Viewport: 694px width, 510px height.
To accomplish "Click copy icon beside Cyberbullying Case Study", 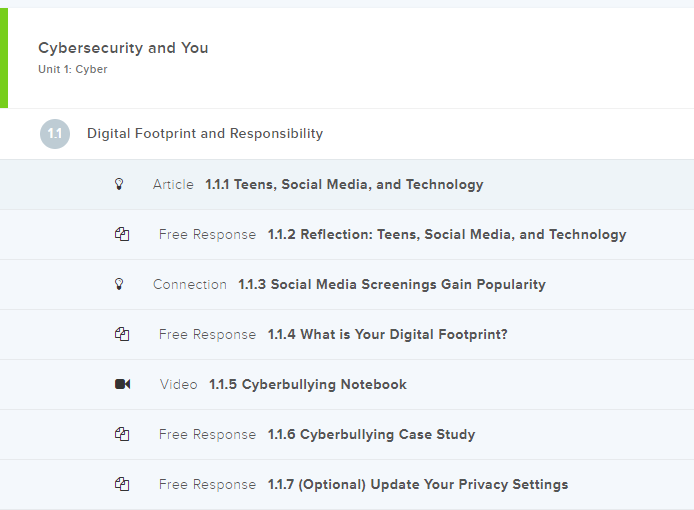I will (122, 434).
